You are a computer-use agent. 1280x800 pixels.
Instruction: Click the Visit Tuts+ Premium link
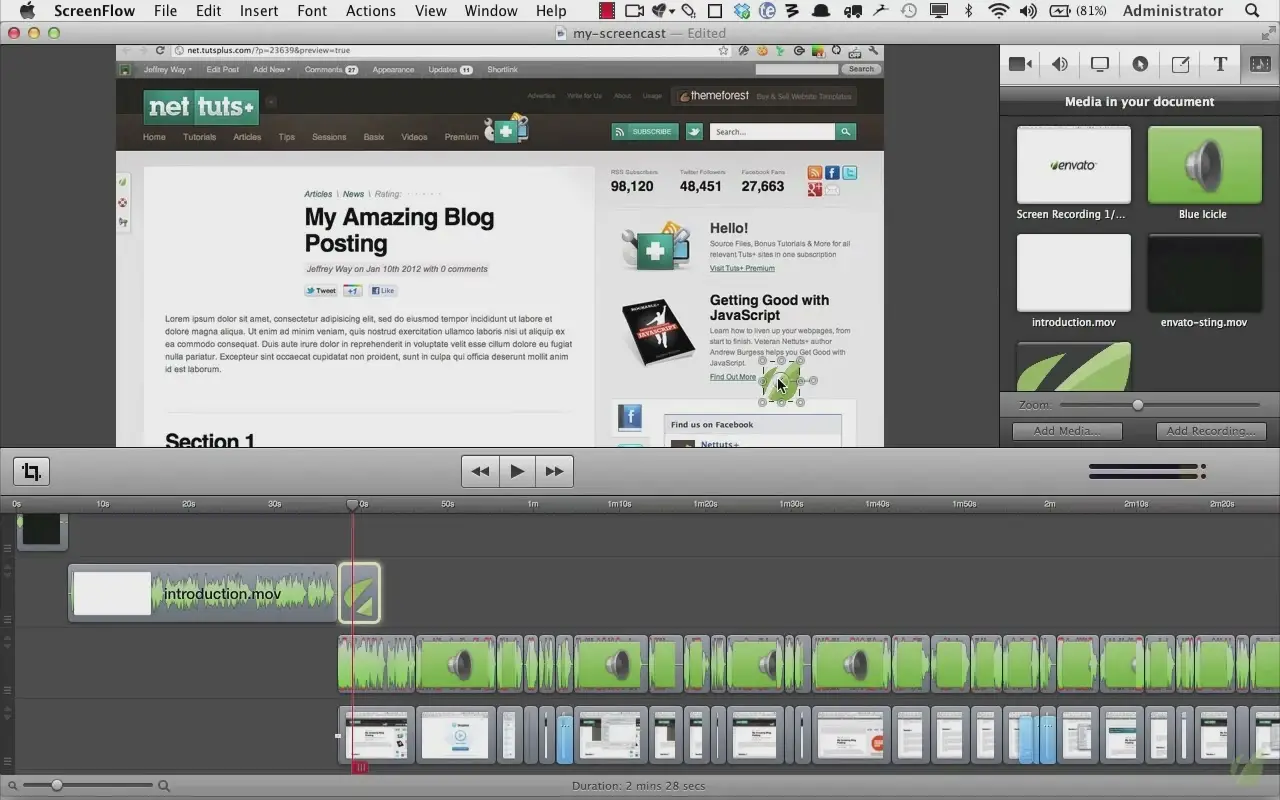pyautogui.click(x=742, y=268)
